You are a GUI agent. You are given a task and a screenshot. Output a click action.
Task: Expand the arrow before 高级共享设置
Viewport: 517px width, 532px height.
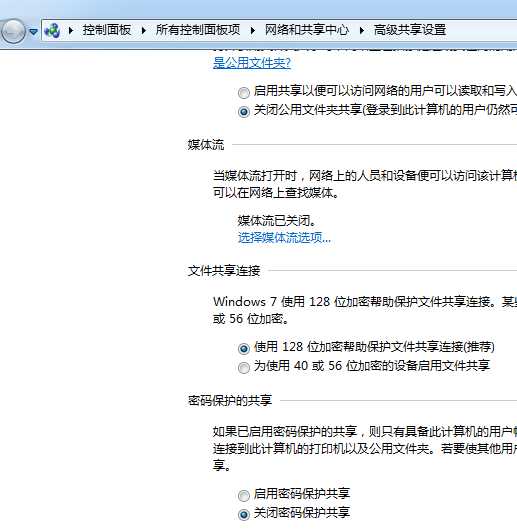362,31
